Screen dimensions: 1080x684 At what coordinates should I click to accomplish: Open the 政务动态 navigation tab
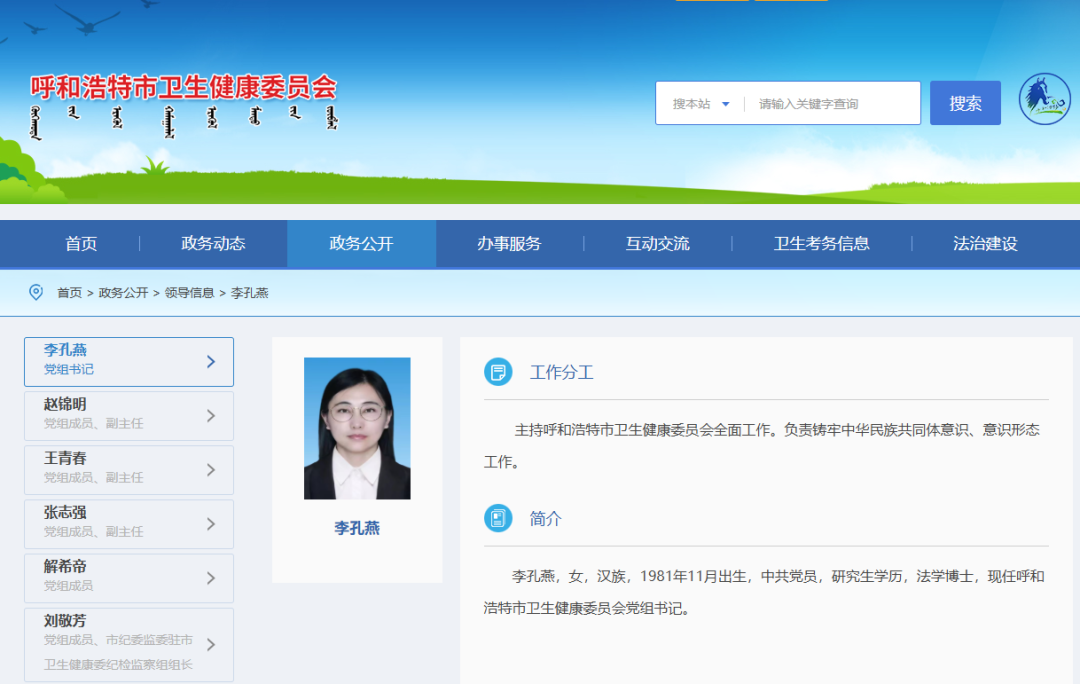pyautogui.click(x=214, y=243)
